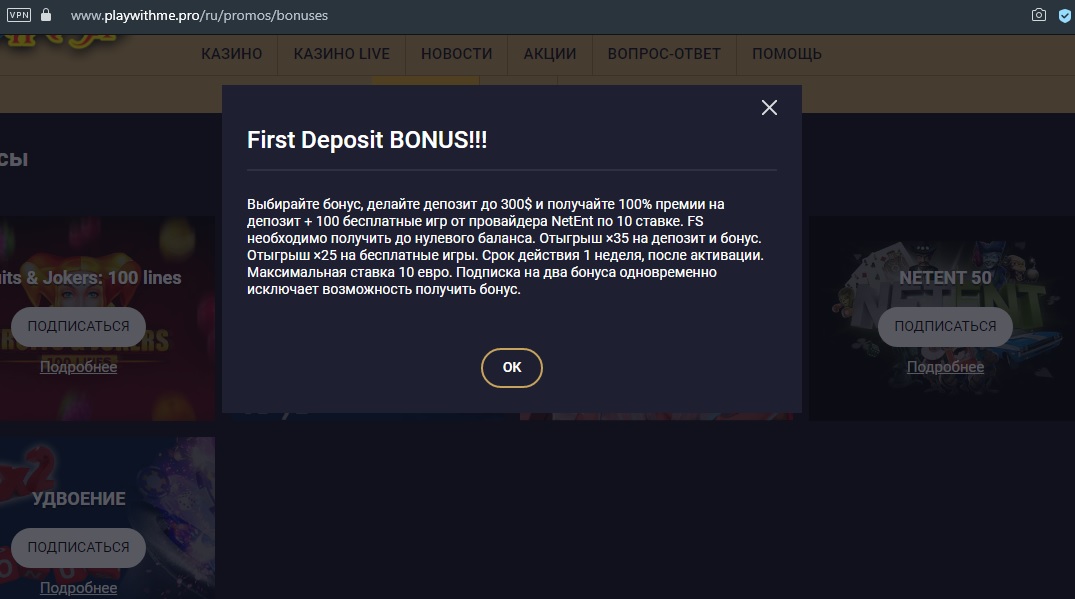Viewport: 1075px width, 599px height.
Task: Open the ВОПРОС-ОТВЕТ page
Action: click(x=664, y=54)
